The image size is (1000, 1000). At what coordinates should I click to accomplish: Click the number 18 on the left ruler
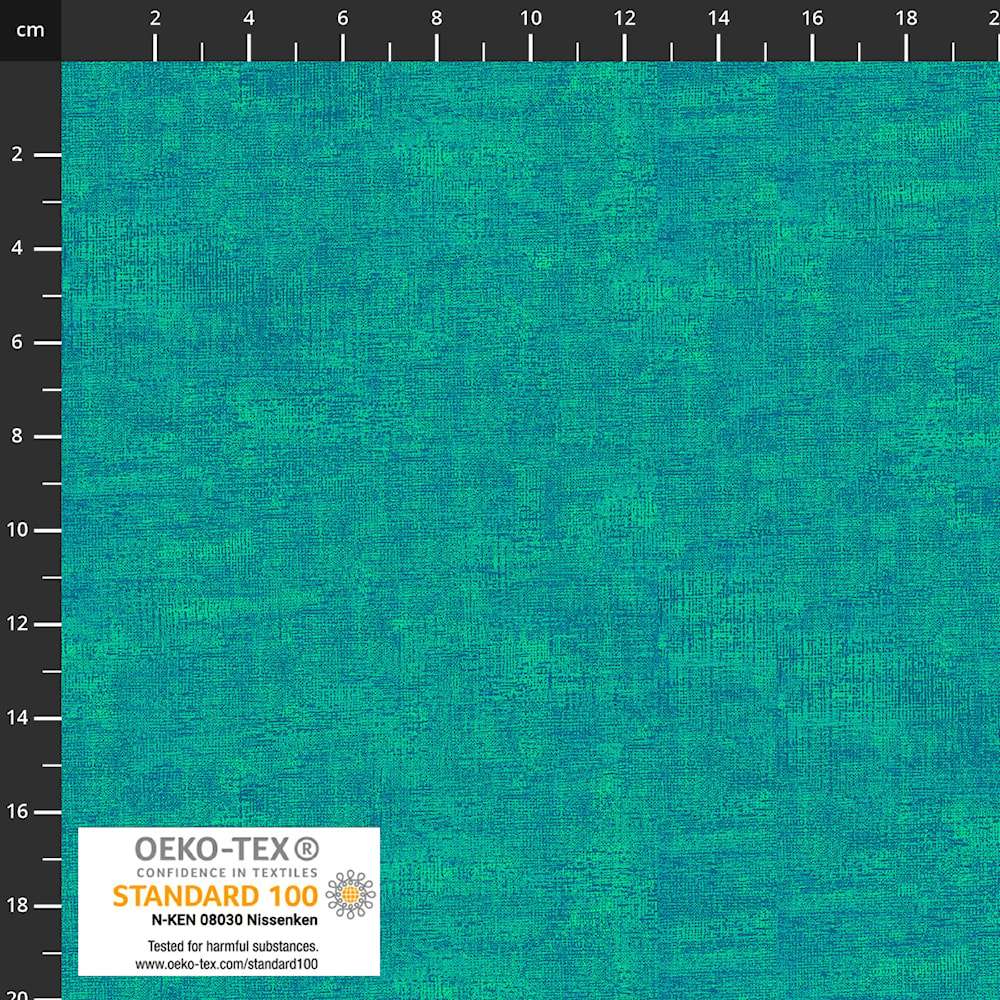17,905
